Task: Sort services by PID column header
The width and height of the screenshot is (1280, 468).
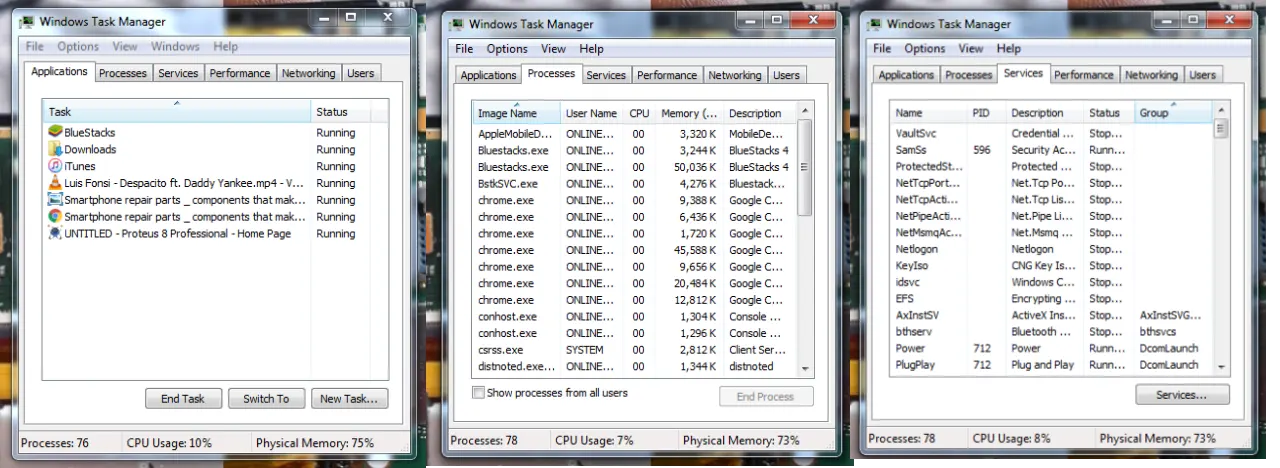Action: (985, 112)
